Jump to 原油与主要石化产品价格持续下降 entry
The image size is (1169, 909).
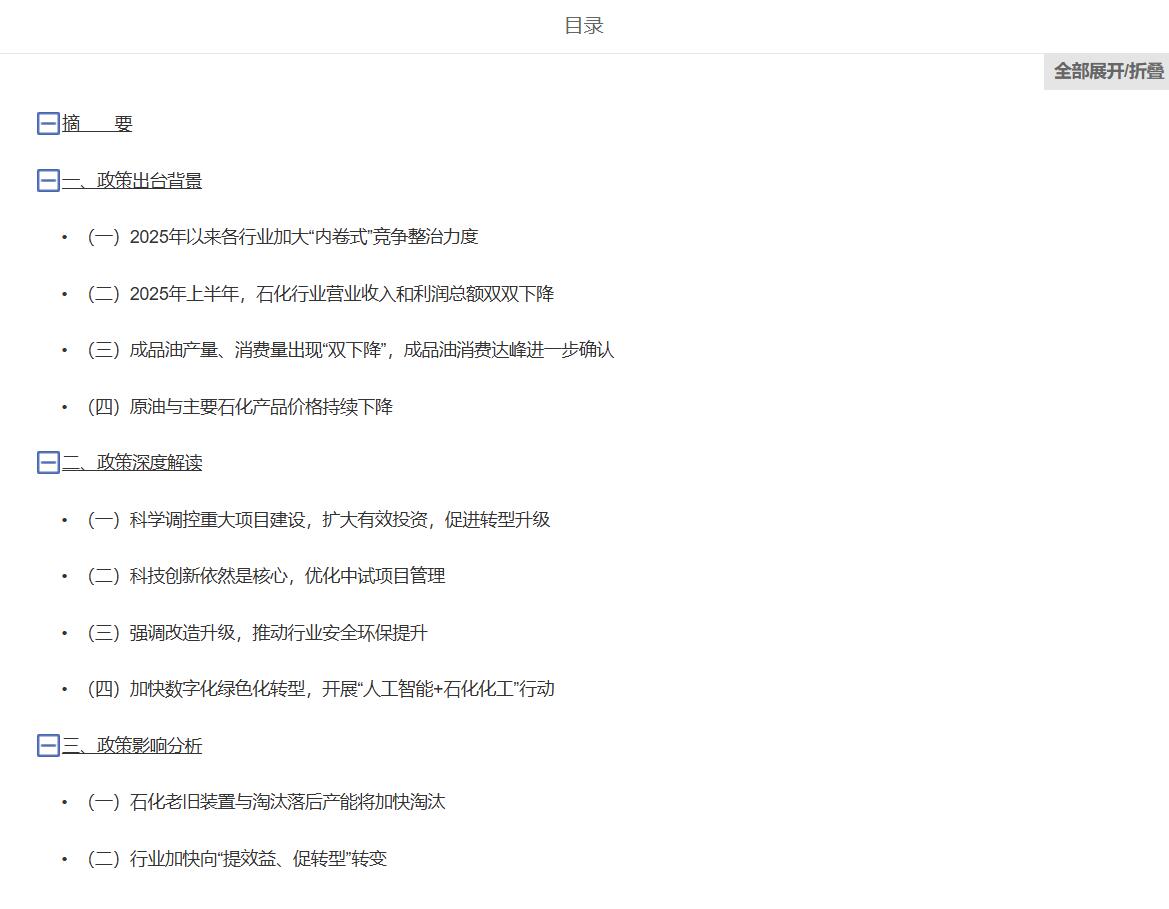click(240, 407)
